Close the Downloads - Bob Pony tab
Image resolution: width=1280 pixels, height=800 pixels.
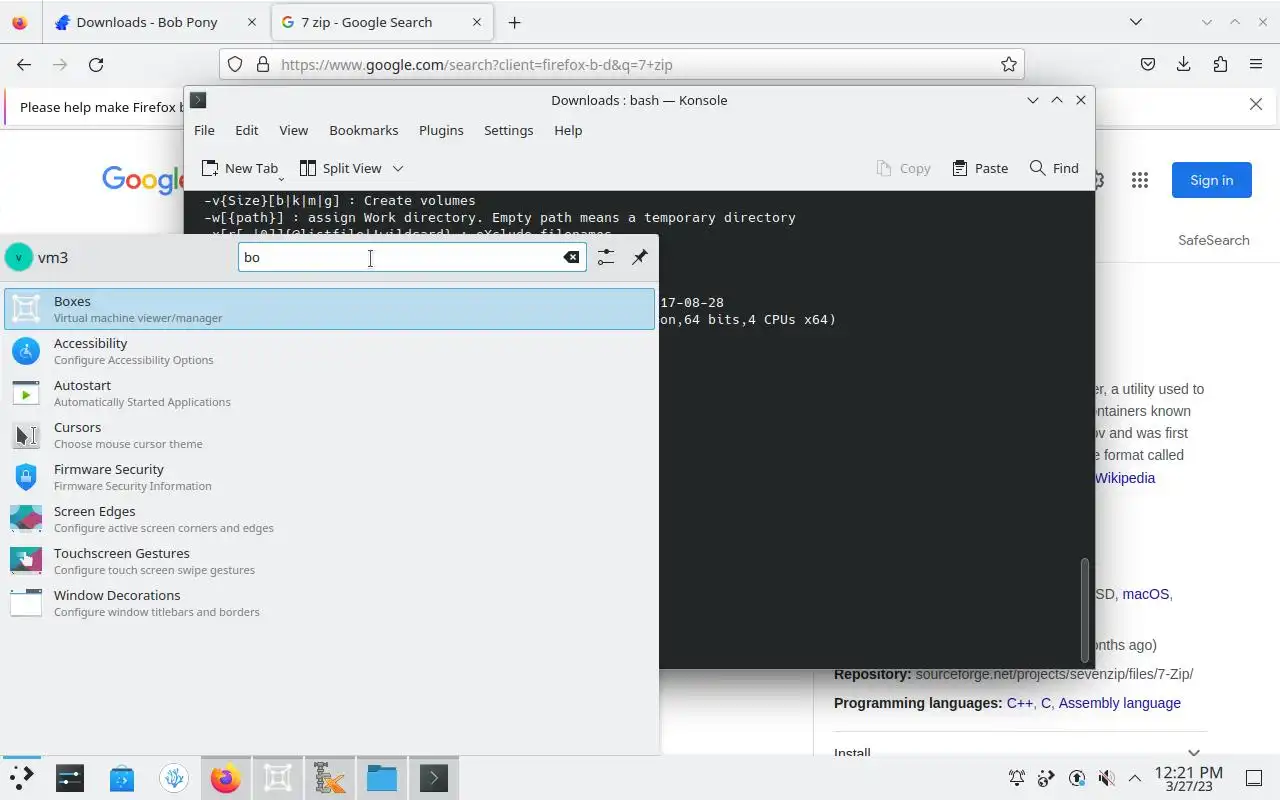253,22
